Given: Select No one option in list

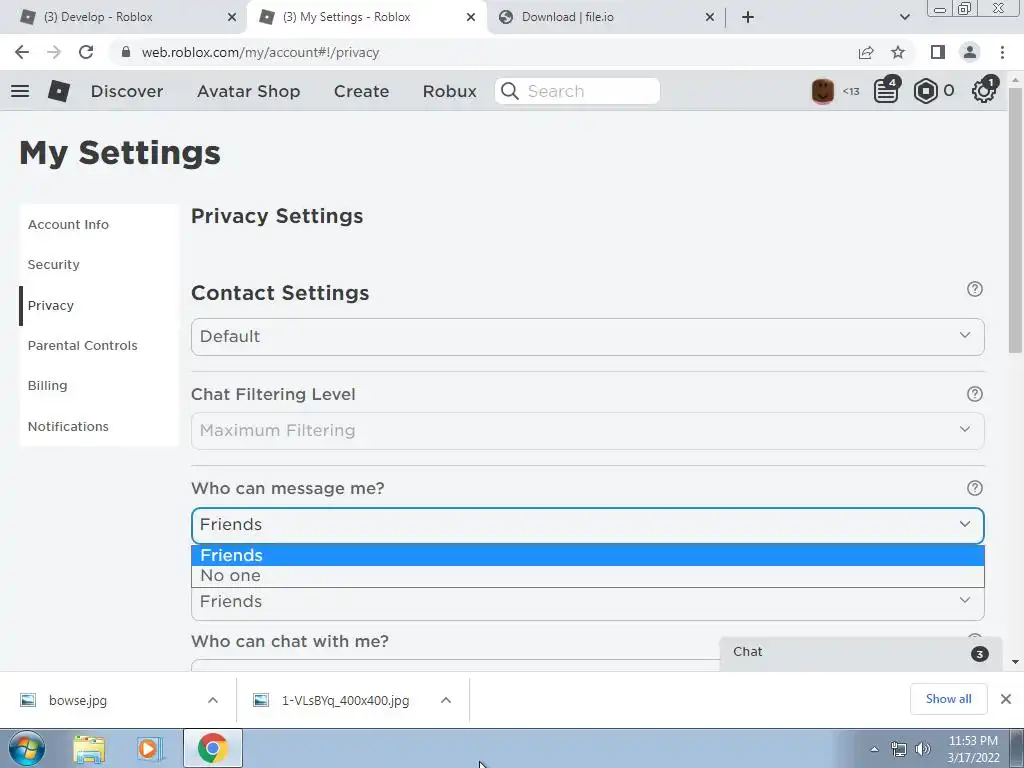Looking at the screenshot, I should pyautogui.click(x=587, y=575).
